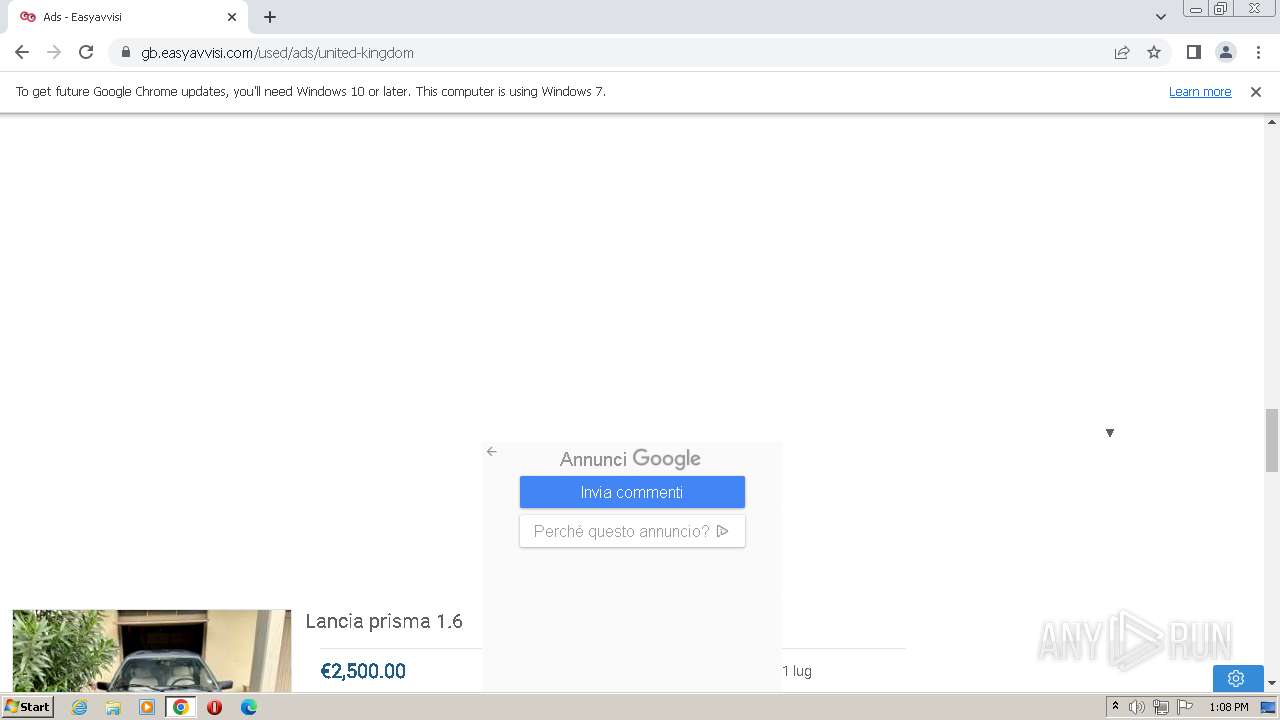This screenshot has height=720, width=1280.
Task: Open clock showing 1:08 PM
Action: click(1228, 707)
